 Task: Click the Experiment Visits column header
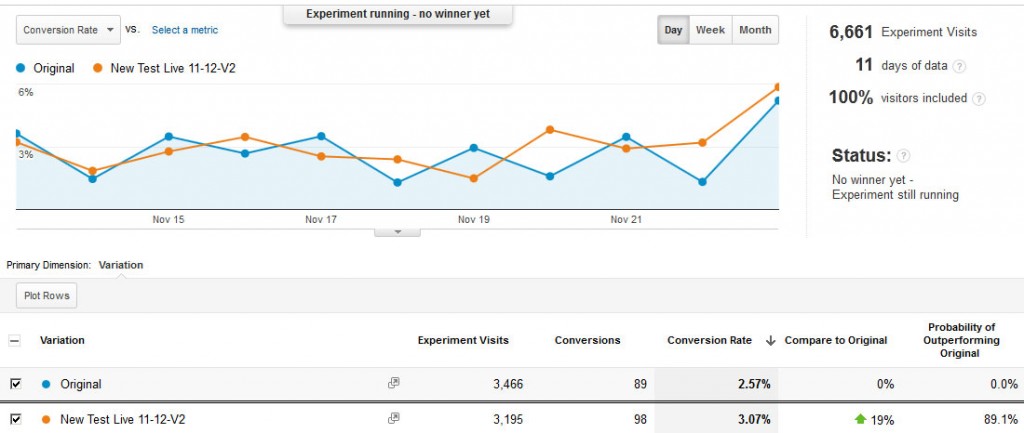[463, 340]
